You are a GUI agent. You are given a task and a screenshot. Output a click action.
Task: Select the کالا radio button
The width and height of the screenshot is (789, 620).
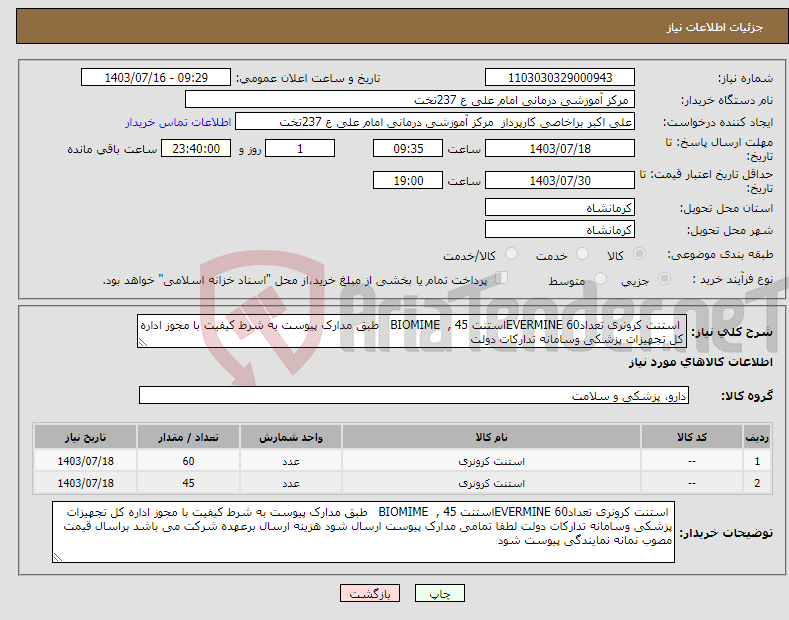[x=639, y=254]
